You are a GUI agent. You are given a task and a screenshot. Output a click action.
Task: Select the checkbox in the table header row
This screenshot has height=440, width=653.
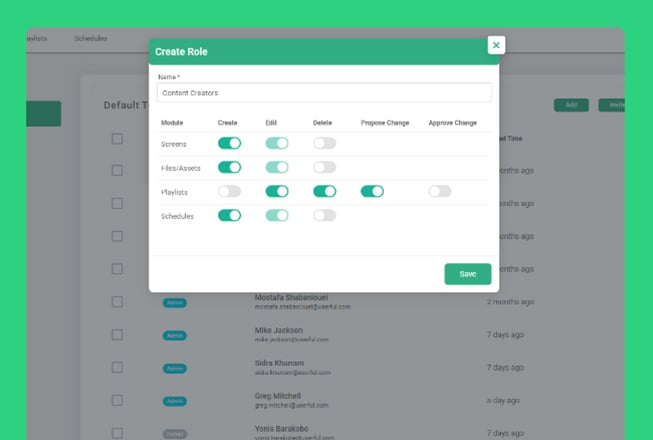click(117, 139)
